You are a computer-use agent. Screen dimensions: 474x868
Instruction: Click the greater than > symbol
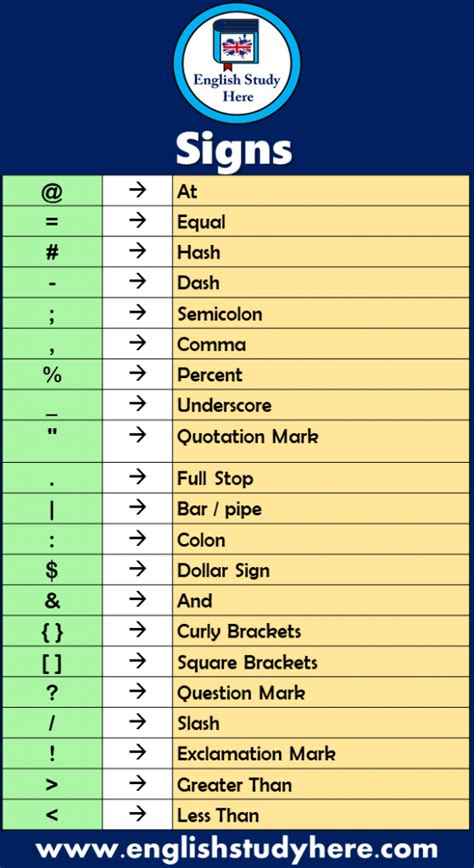click(x=51, y=784)
